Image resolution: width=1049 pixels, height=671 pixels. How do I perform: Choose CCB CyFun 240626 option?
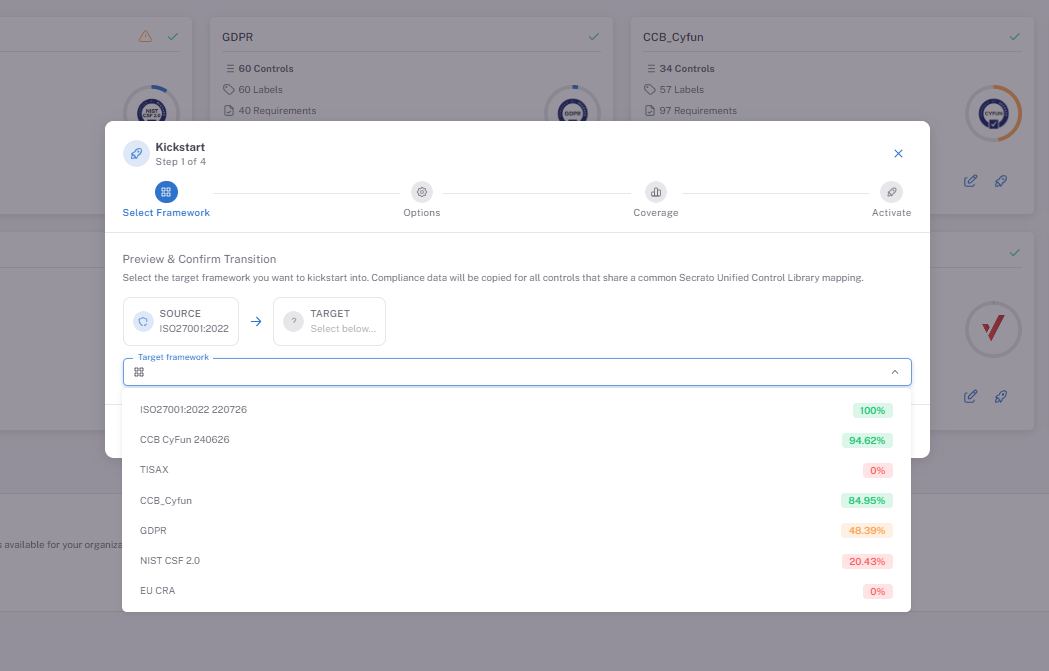point(516,440)
